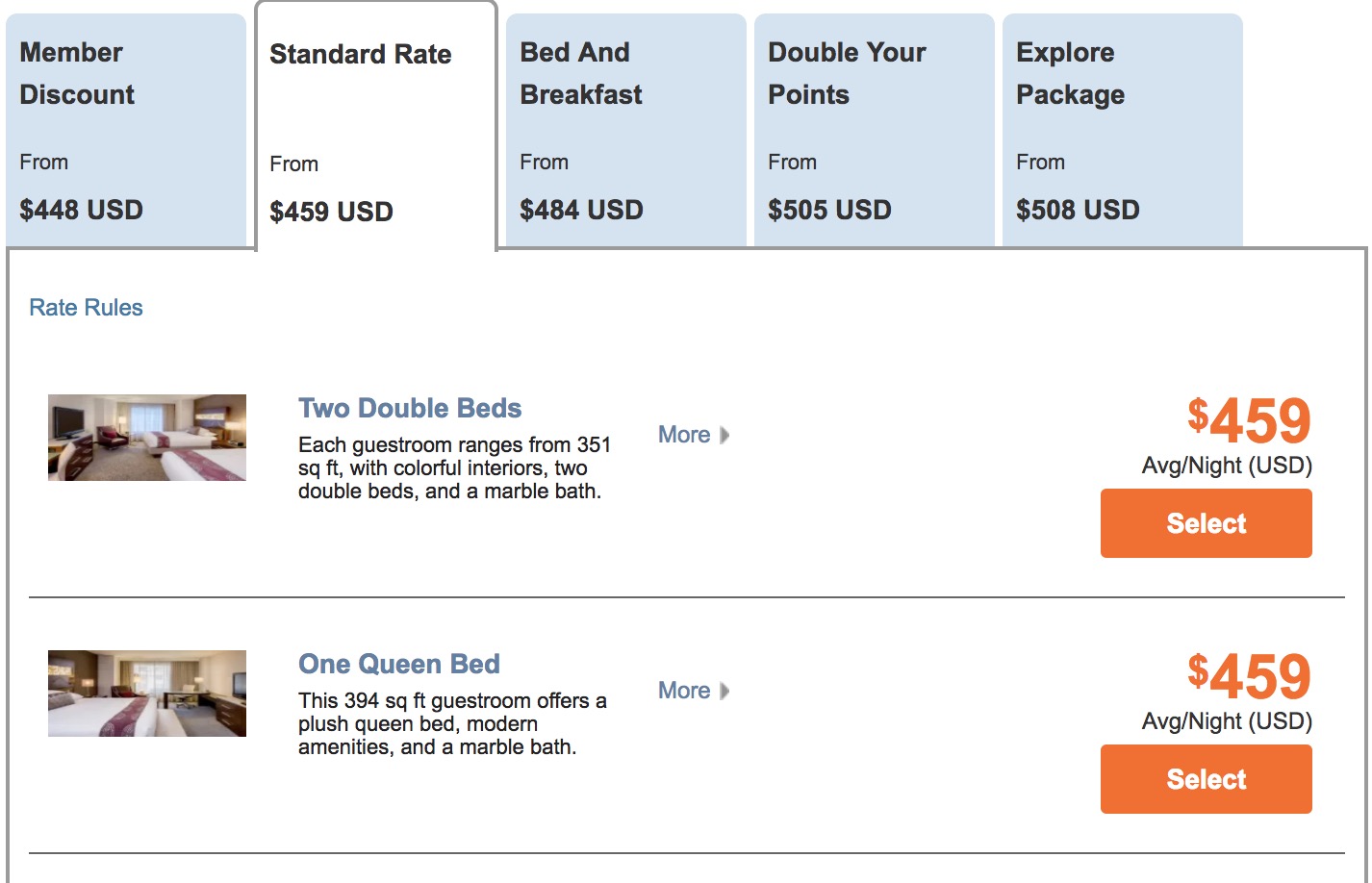
Task: Expand More details for Two Double Beds
Action: tap(684, 435)
